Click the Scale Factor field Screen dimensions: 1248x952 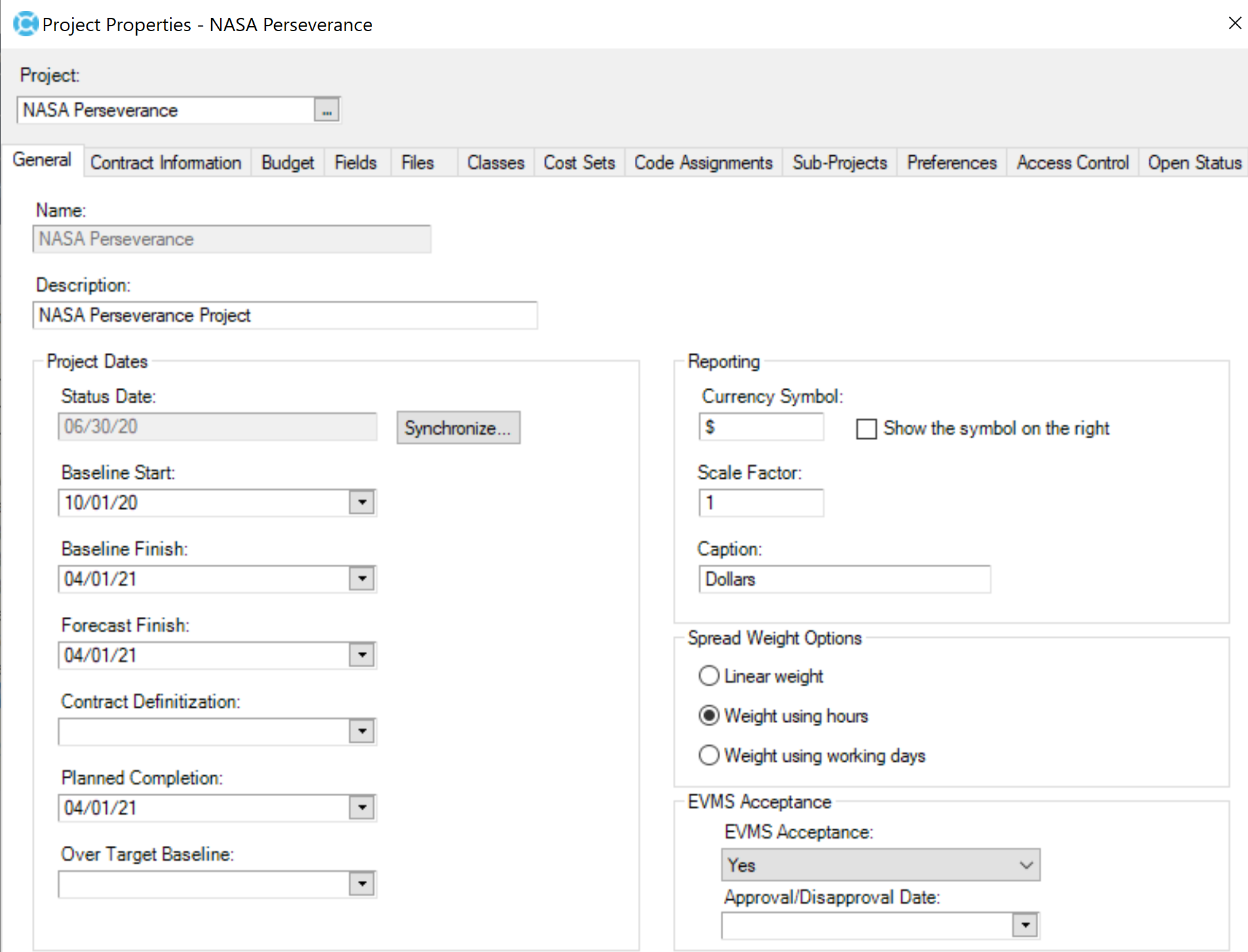click(761, 503)
